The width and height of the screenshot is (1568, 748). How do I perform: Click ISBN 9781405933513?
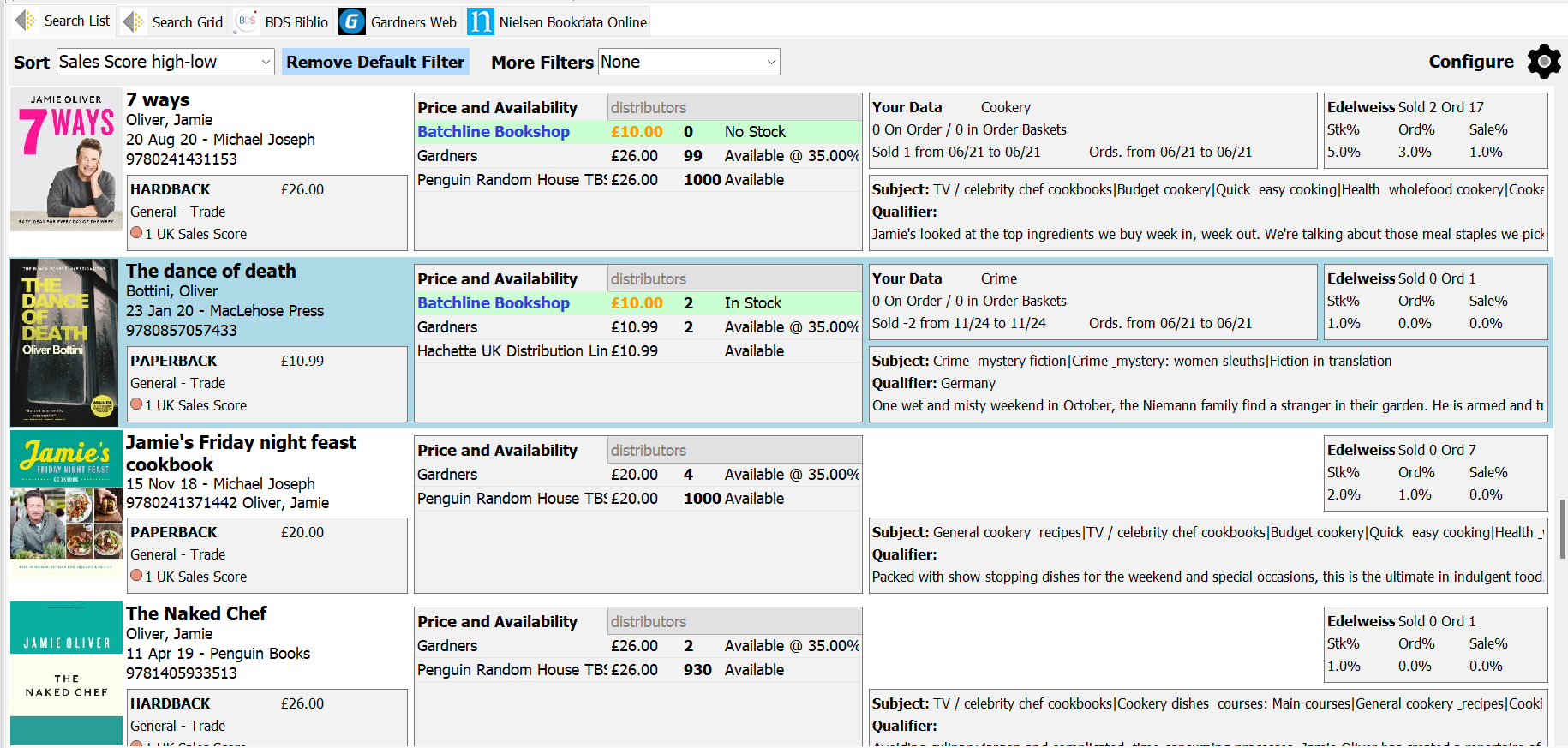(x=182, y=673)
